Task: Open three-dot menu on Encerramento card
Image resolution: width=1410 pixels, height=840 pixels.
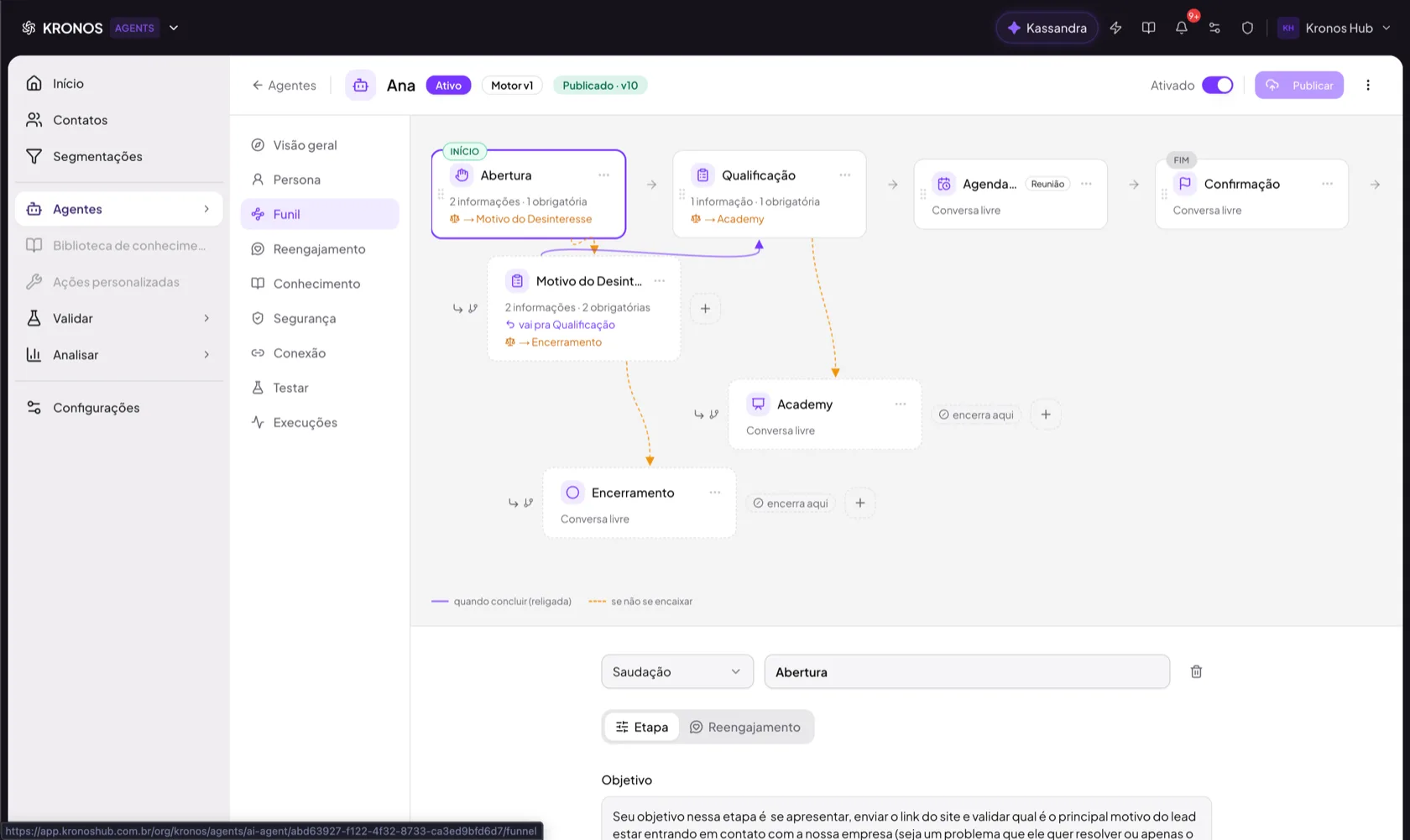Action: [714, 493]
